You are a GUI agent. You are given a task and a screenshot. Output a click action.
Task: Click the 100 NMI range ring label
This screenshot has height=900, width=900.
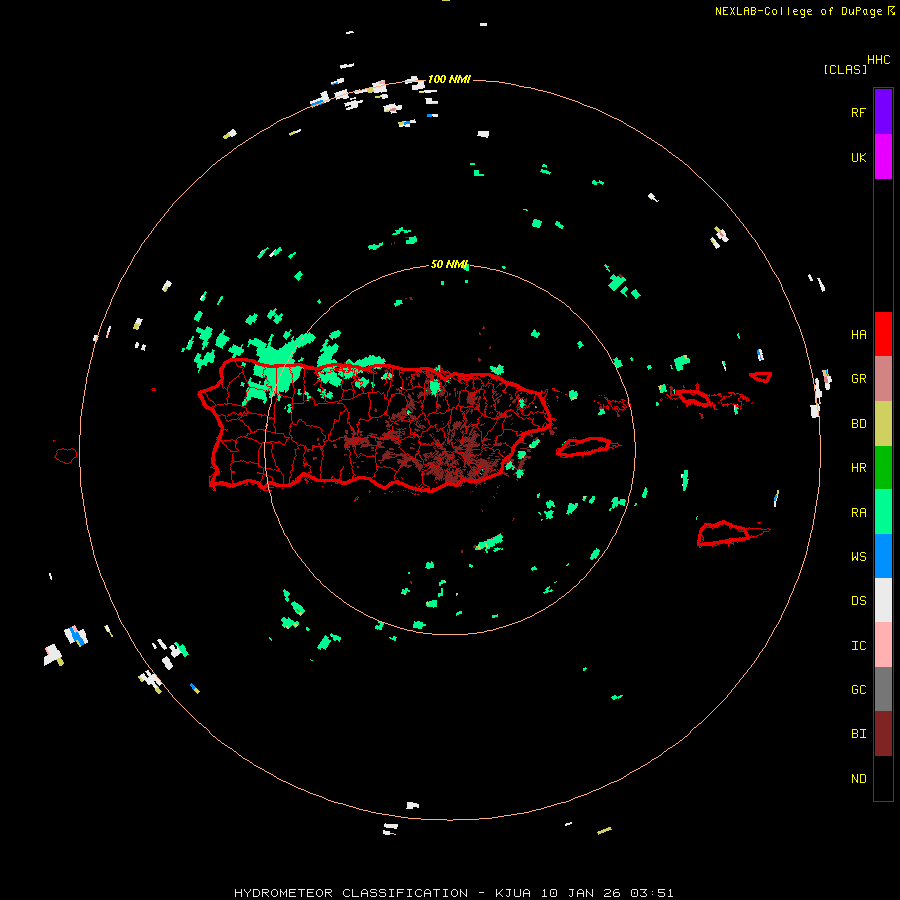coord(449,79)
